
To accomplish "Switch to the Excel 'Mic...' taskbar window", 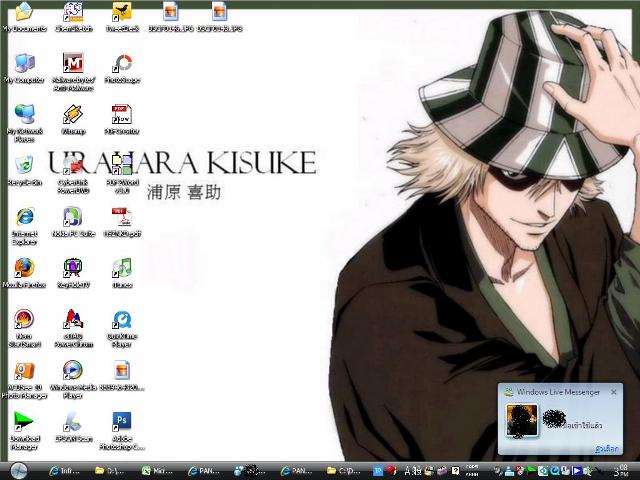I will coord(157,471).
